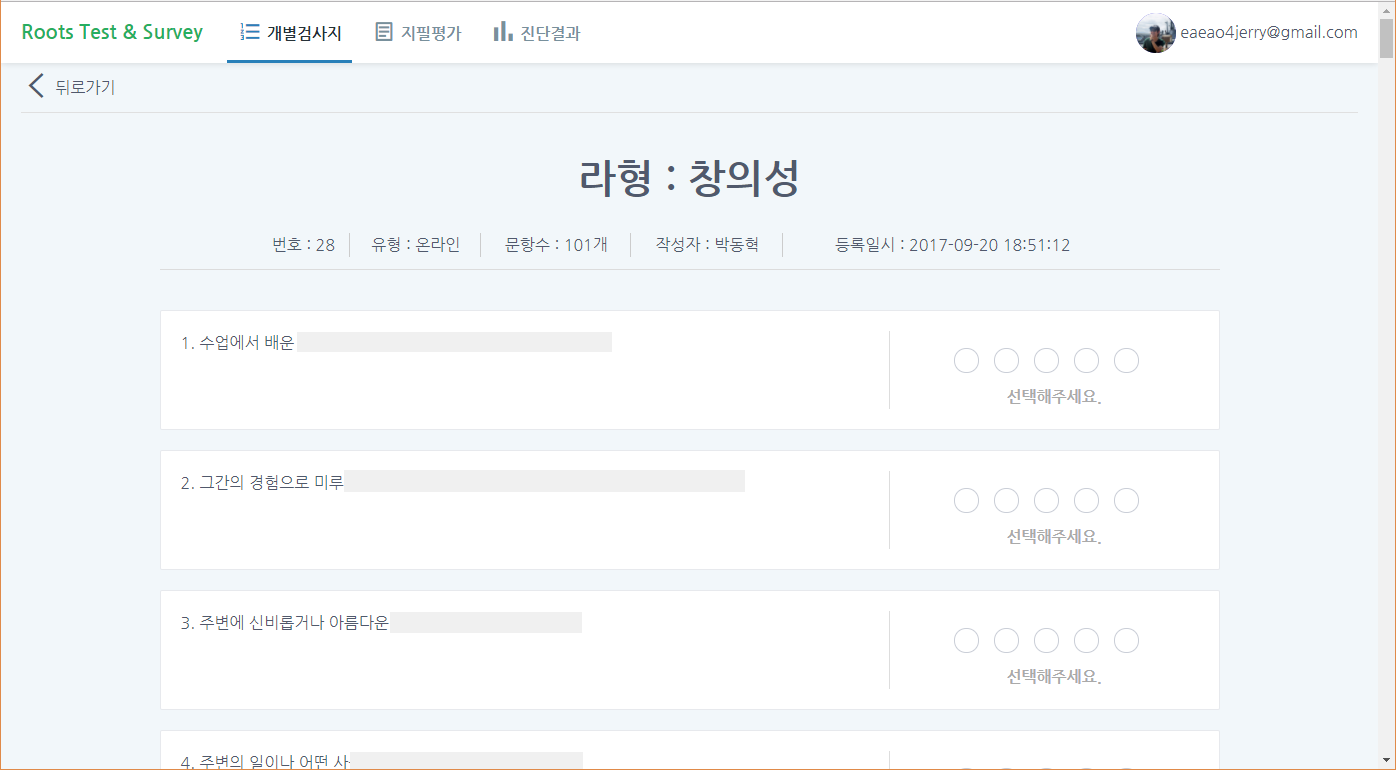
Task: Select third rating circle for question 2
Action: click(1046, 501)
